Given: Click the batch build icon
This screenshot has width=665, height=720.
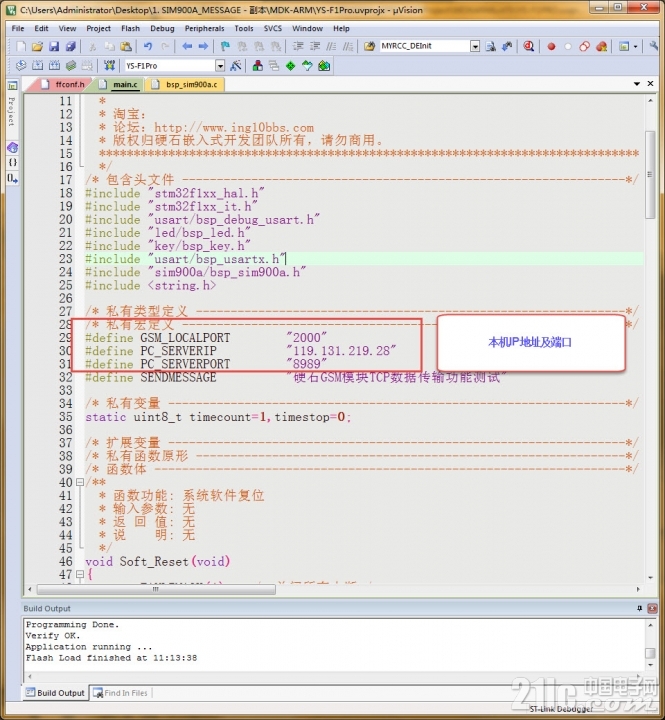Looking at the screenshot, I should point(71,66).
